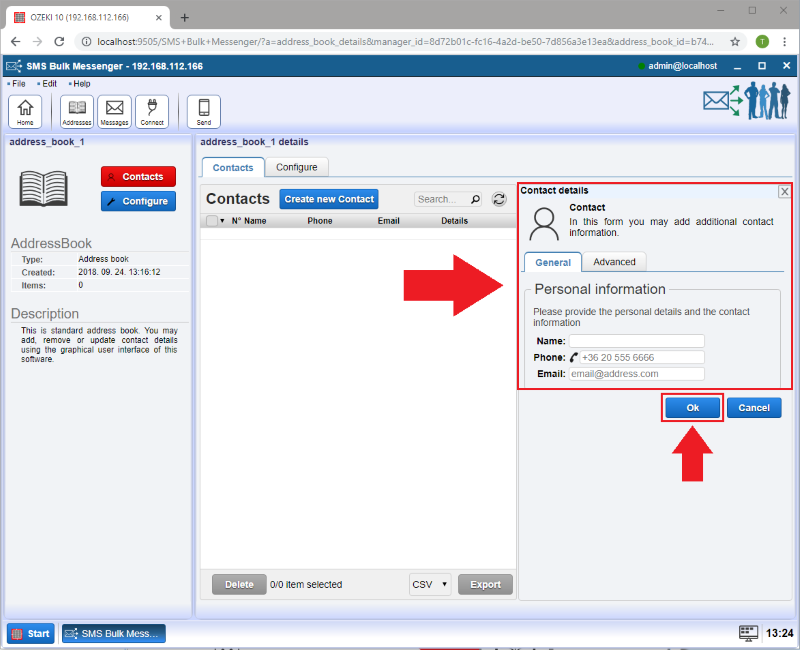Toggle the select-all contacts checkbox
This screenshot has width=800, height=650.
click(x=211, y=221)
